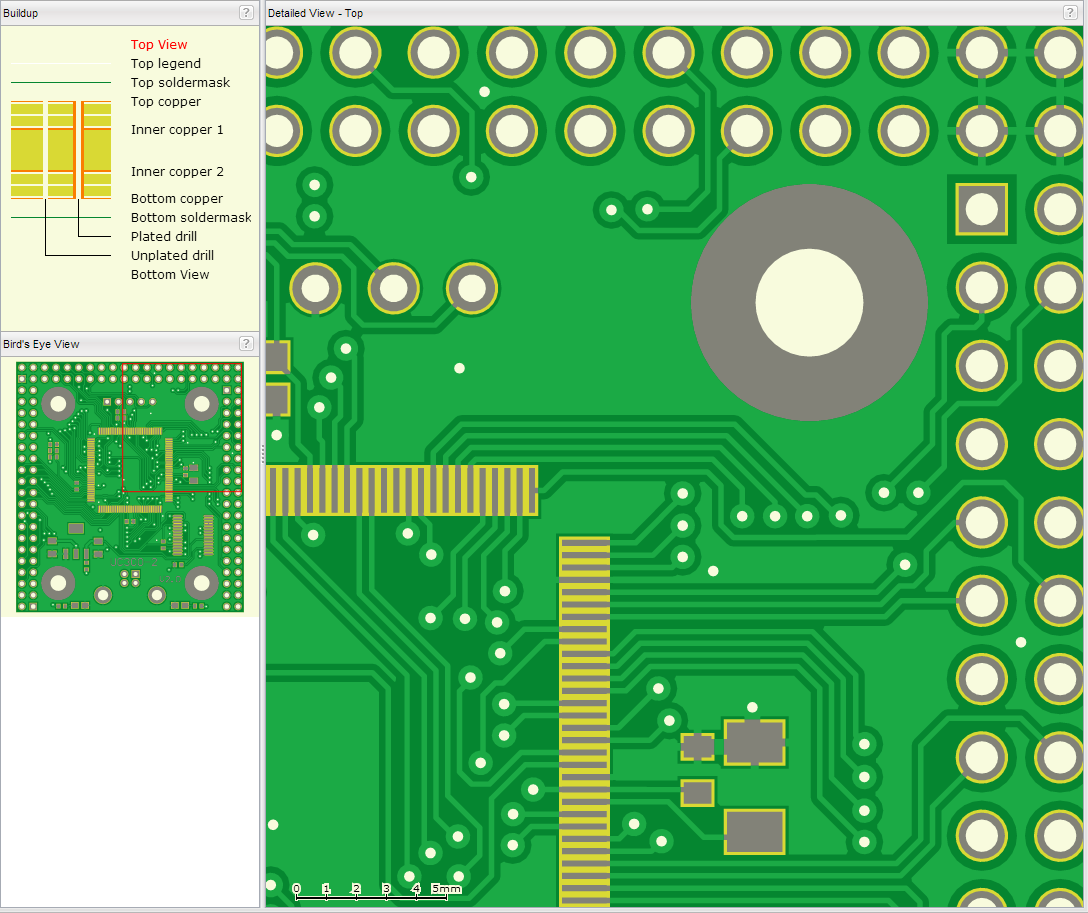
Task: Open help for the Buildup panel
Action: click(x=246, y=12)
